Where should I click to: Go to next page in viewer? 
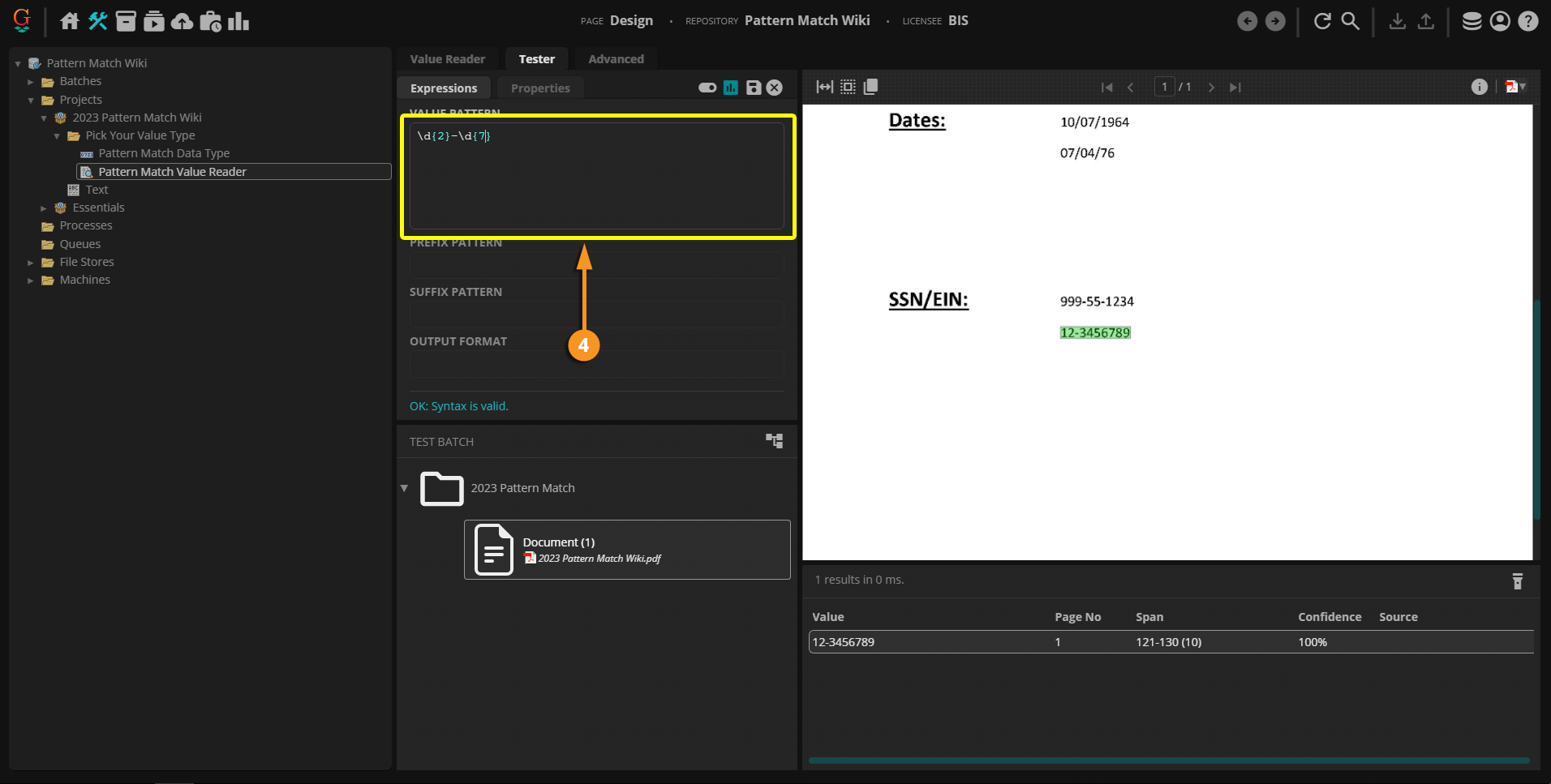click(1211, 88)
